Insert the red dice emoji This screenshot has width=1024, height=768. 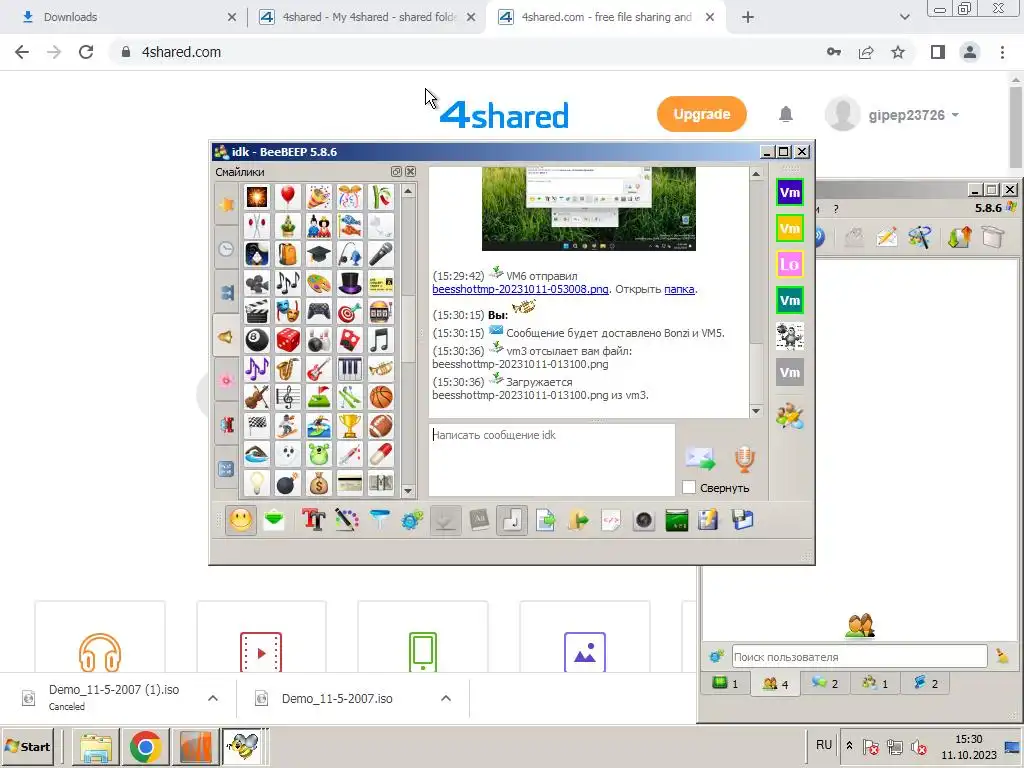287,340
